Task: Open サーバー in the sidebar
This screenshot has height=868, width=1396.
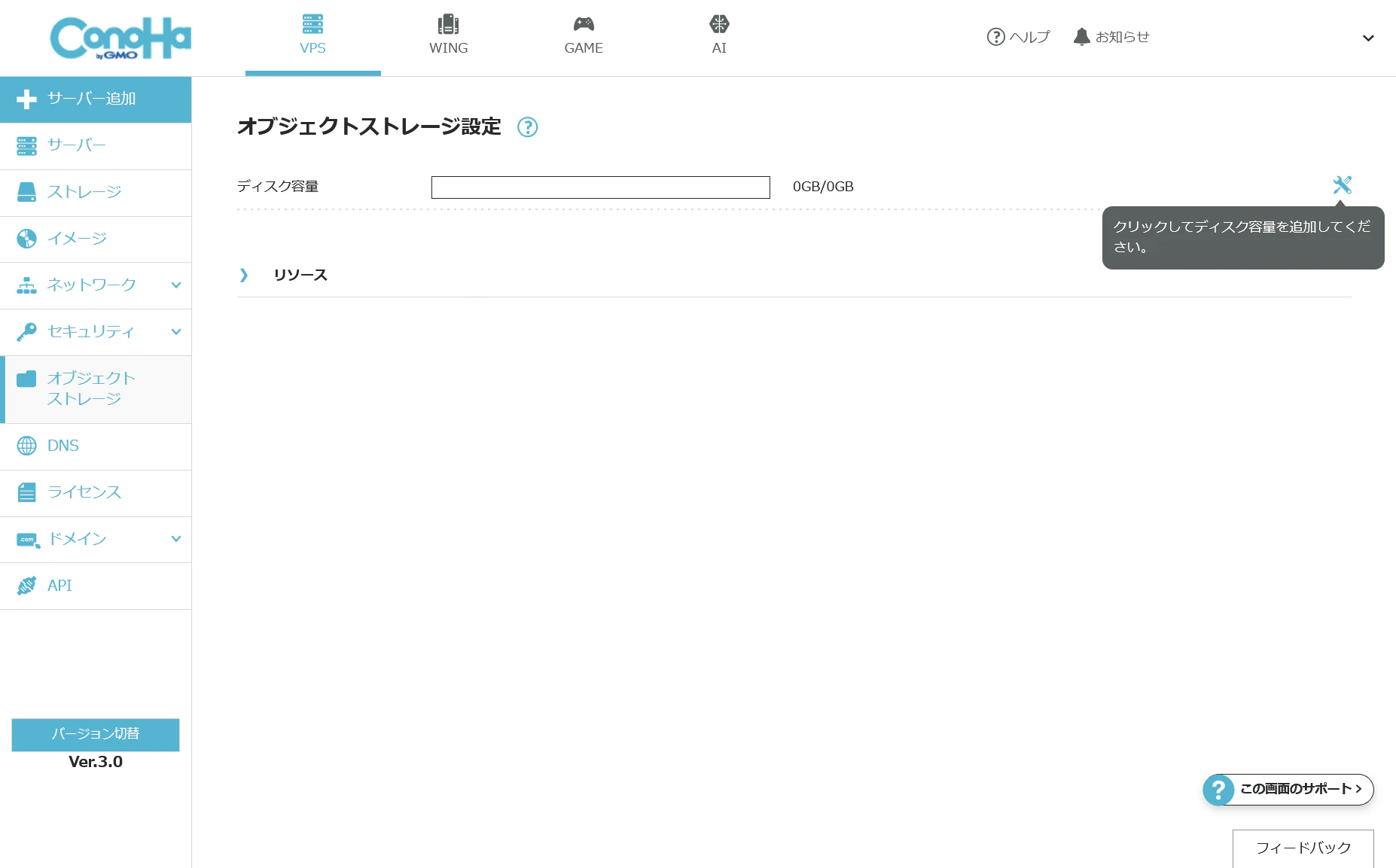Action: click(96, 146)
